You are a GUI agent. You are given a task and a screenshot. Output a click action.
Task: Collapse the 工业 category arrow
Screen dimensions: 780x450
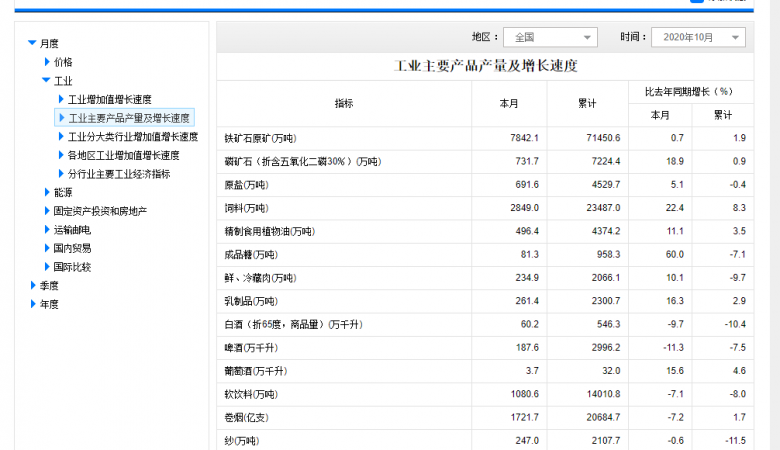click(46, 80)
